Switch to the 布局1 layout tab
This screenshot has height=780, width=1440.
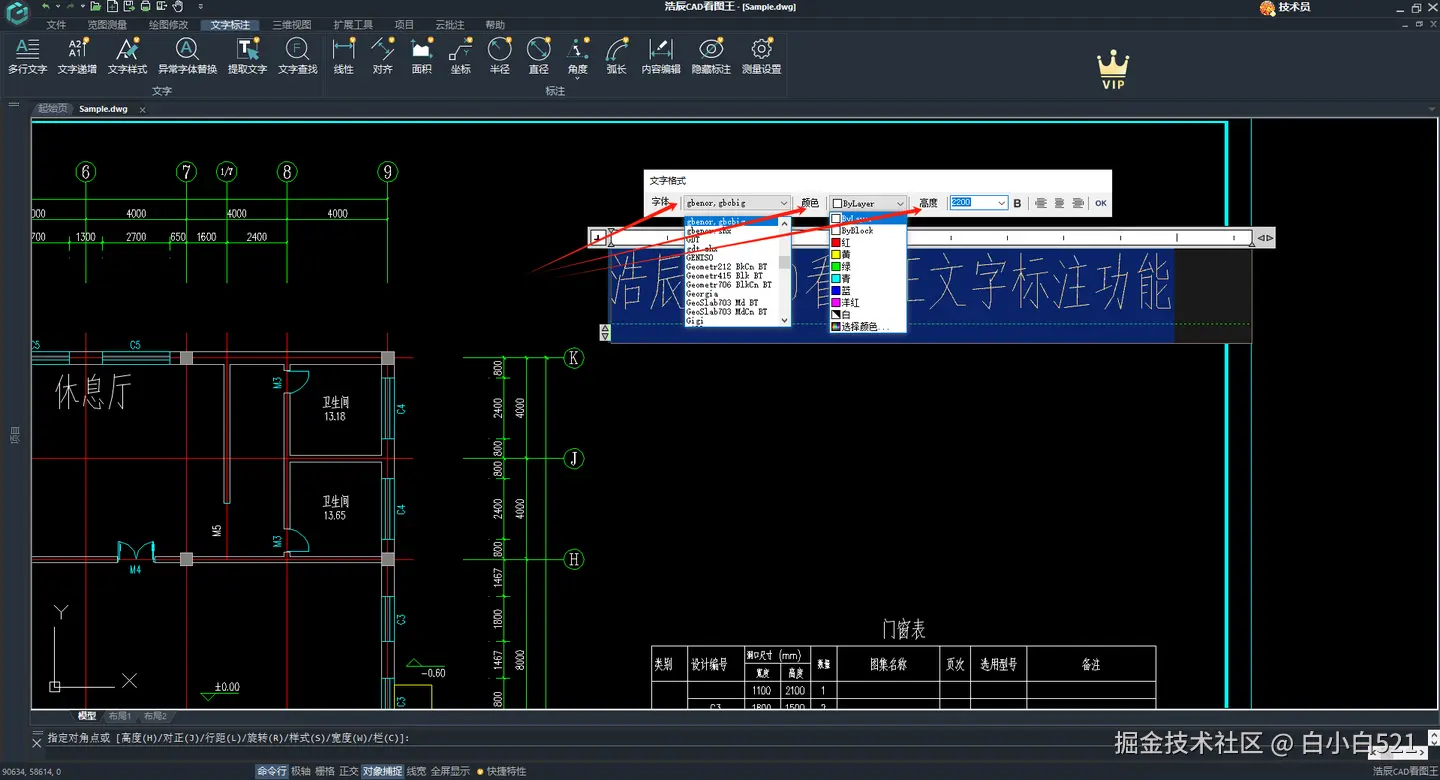(x=120, y=716)
